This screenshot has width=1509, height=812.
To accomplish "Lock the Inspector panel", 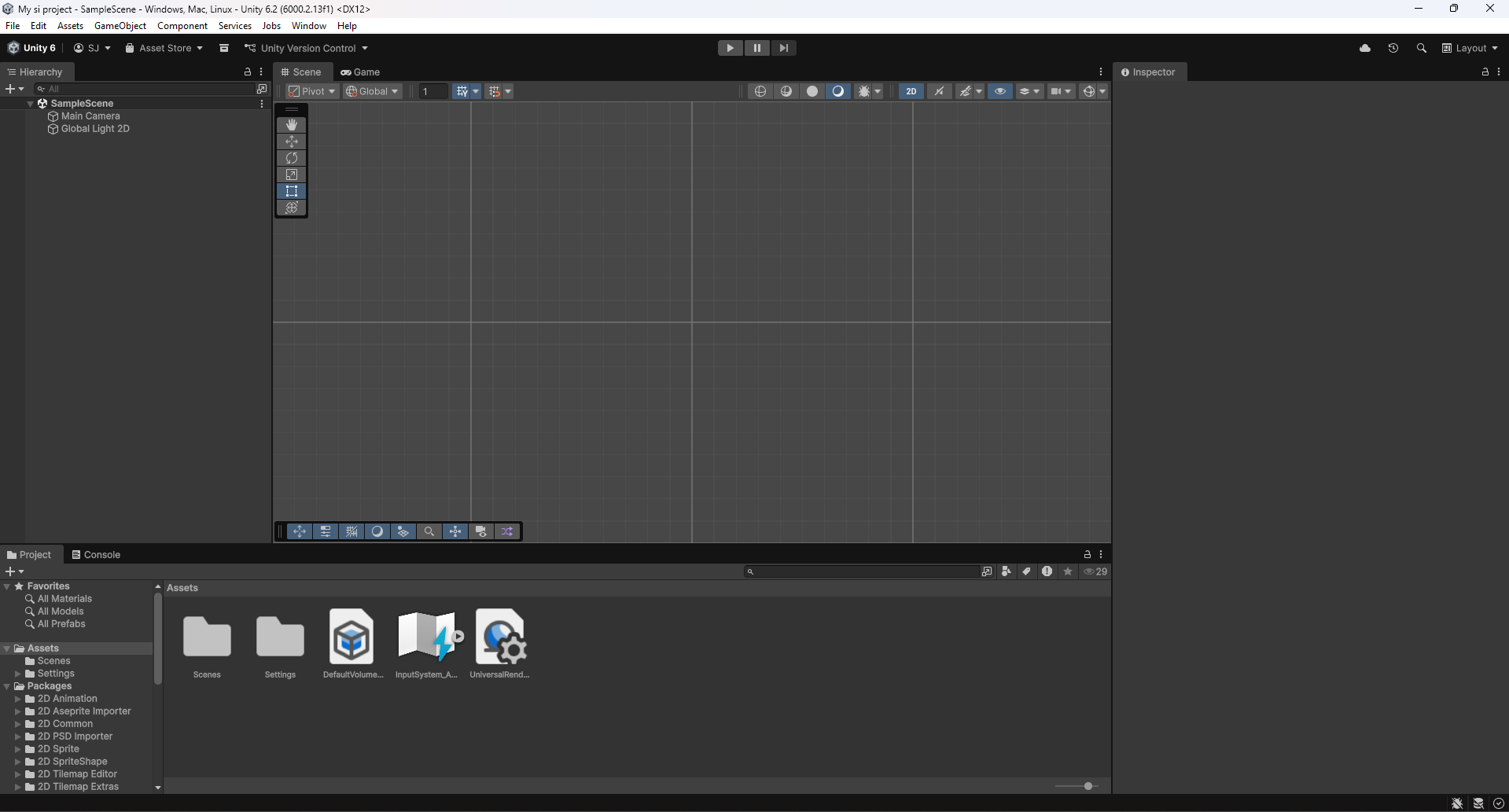I will tap(1485, 72).
